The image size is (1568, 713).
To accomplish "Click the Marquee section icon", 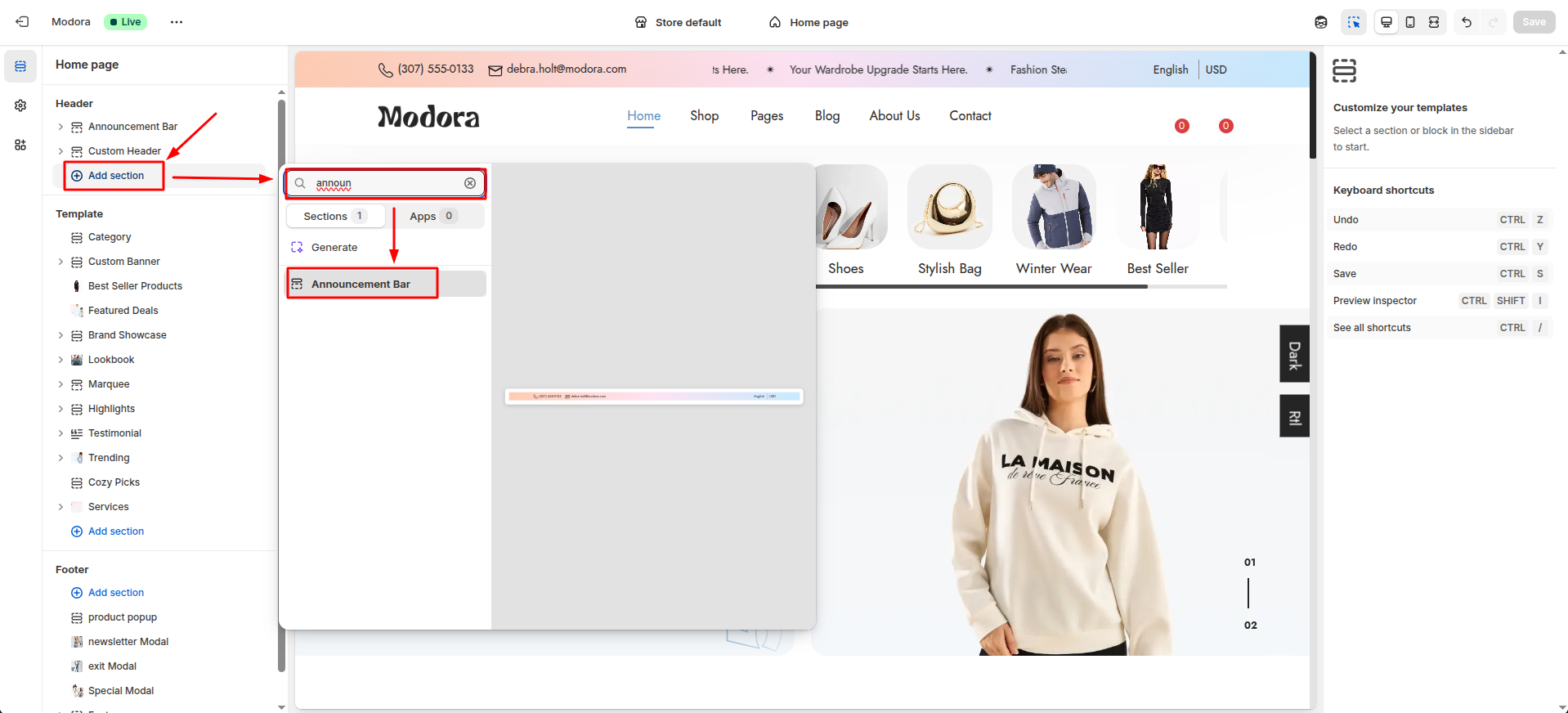I will (77, 384).
